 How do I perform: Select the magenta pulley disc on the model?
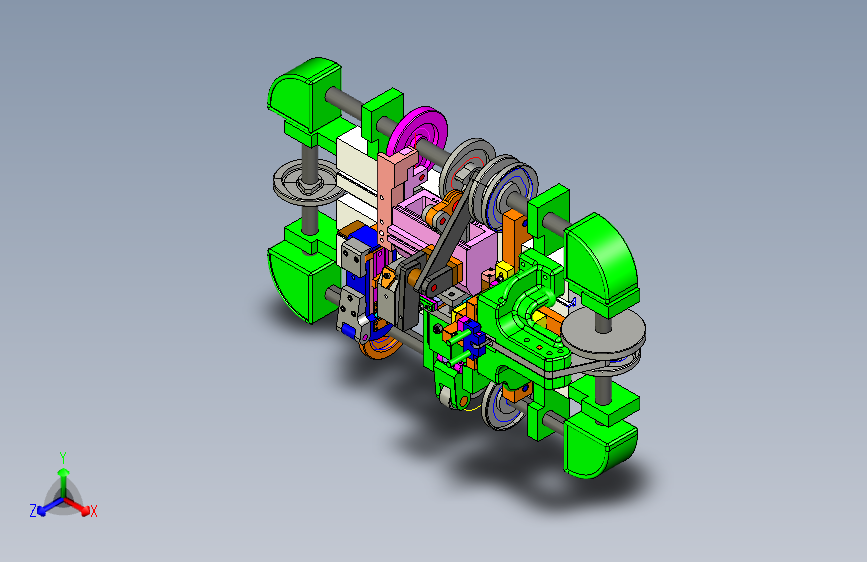[x=419, y=133]
